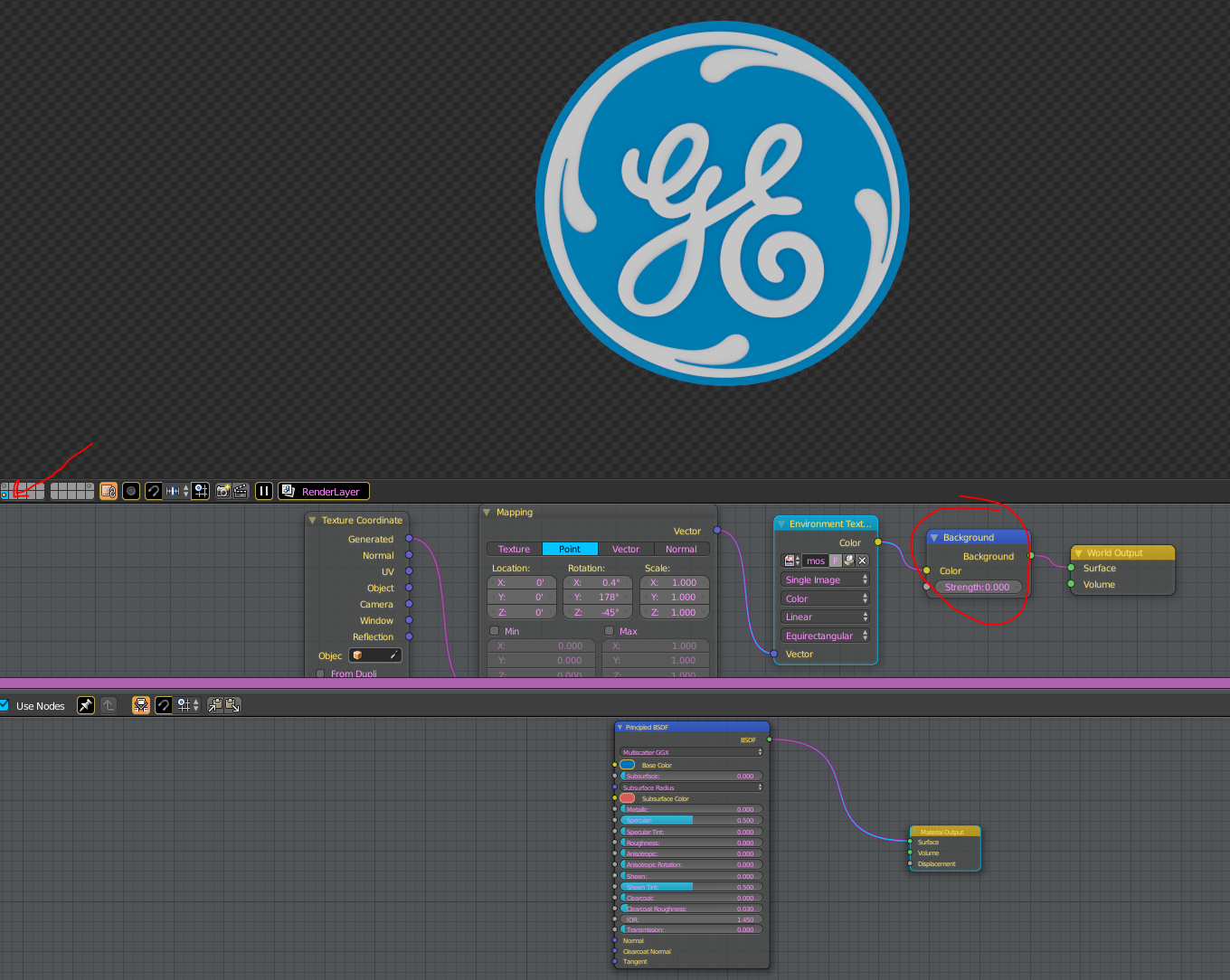Click the go to parent node tree icon
Screen dimensions: 1230x980
coord(109,705)
